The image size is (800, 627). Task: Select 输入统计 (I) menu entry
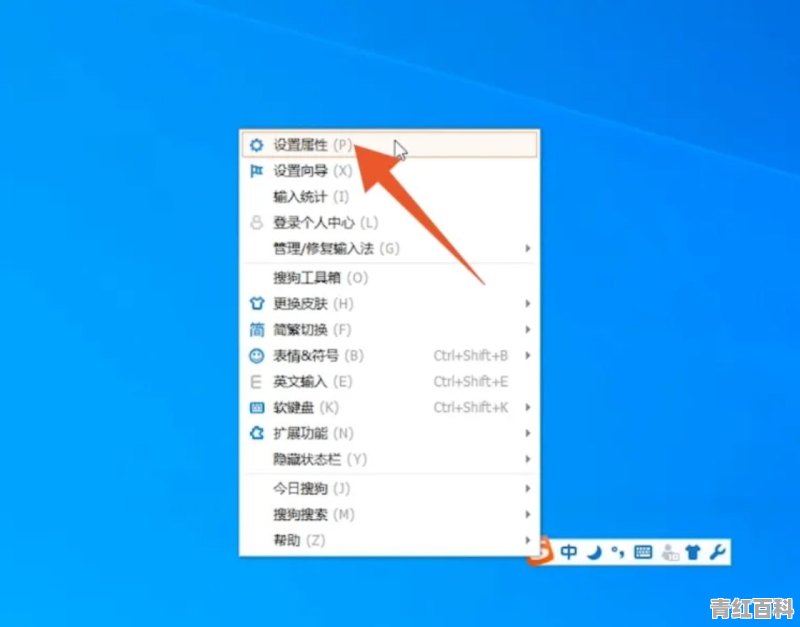point(389,197)
